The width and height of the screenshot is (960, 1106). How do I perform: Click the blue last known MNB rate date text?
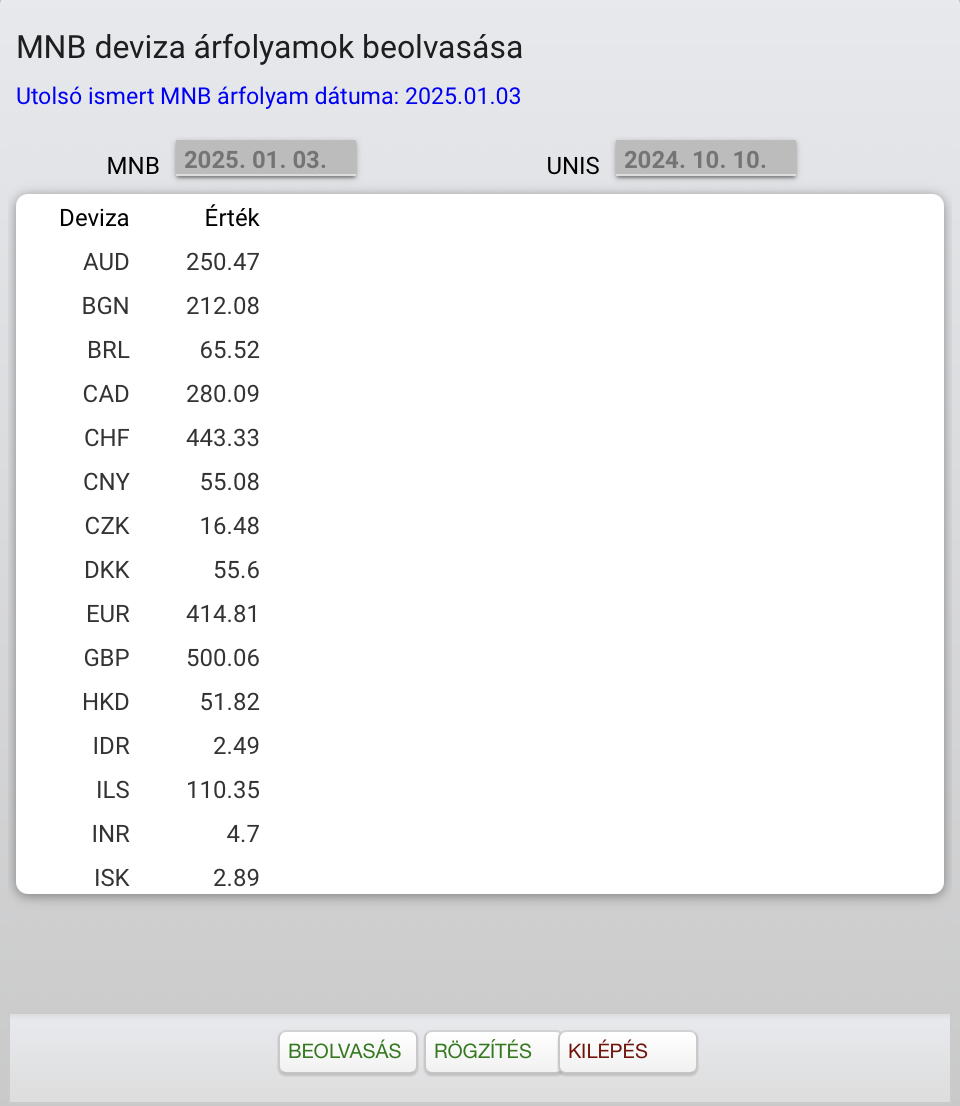click(269, 96)
